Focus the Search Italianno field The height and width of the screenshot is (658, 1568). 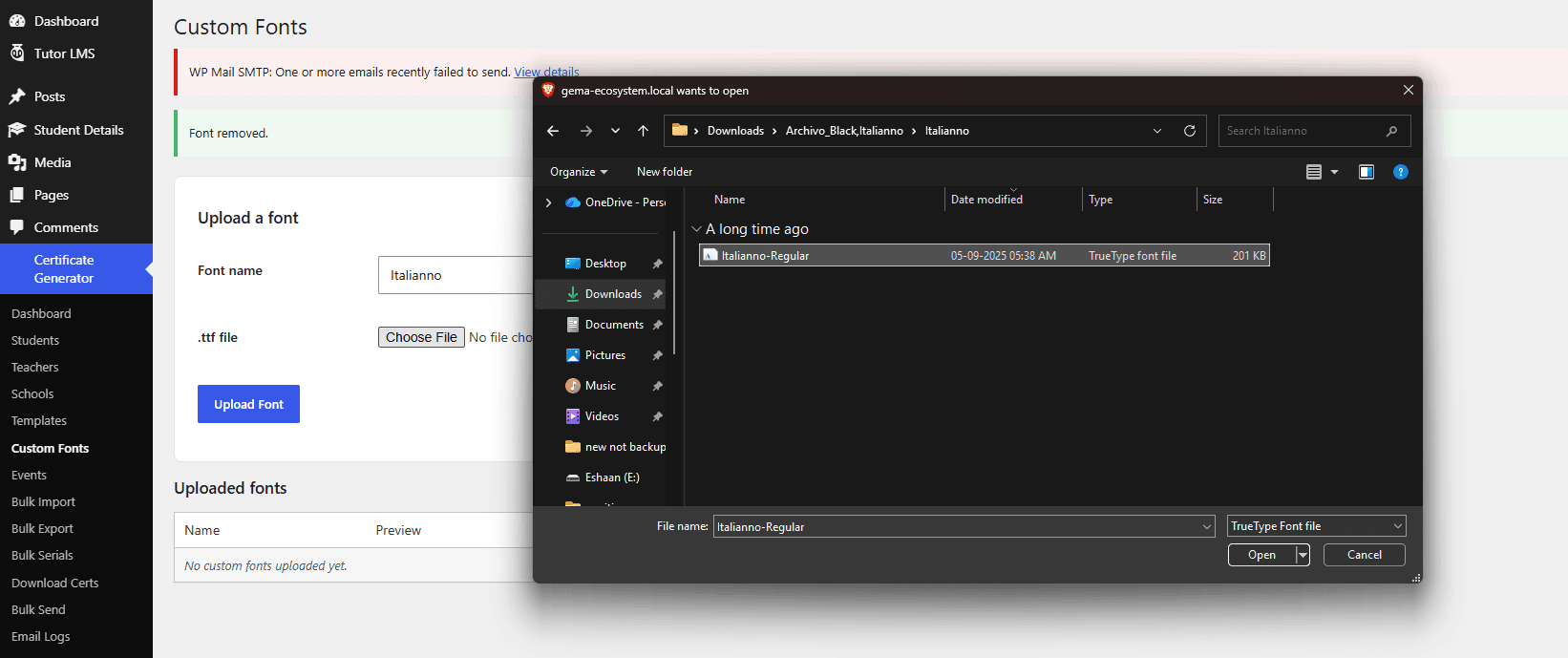[x=1303, y=131]
